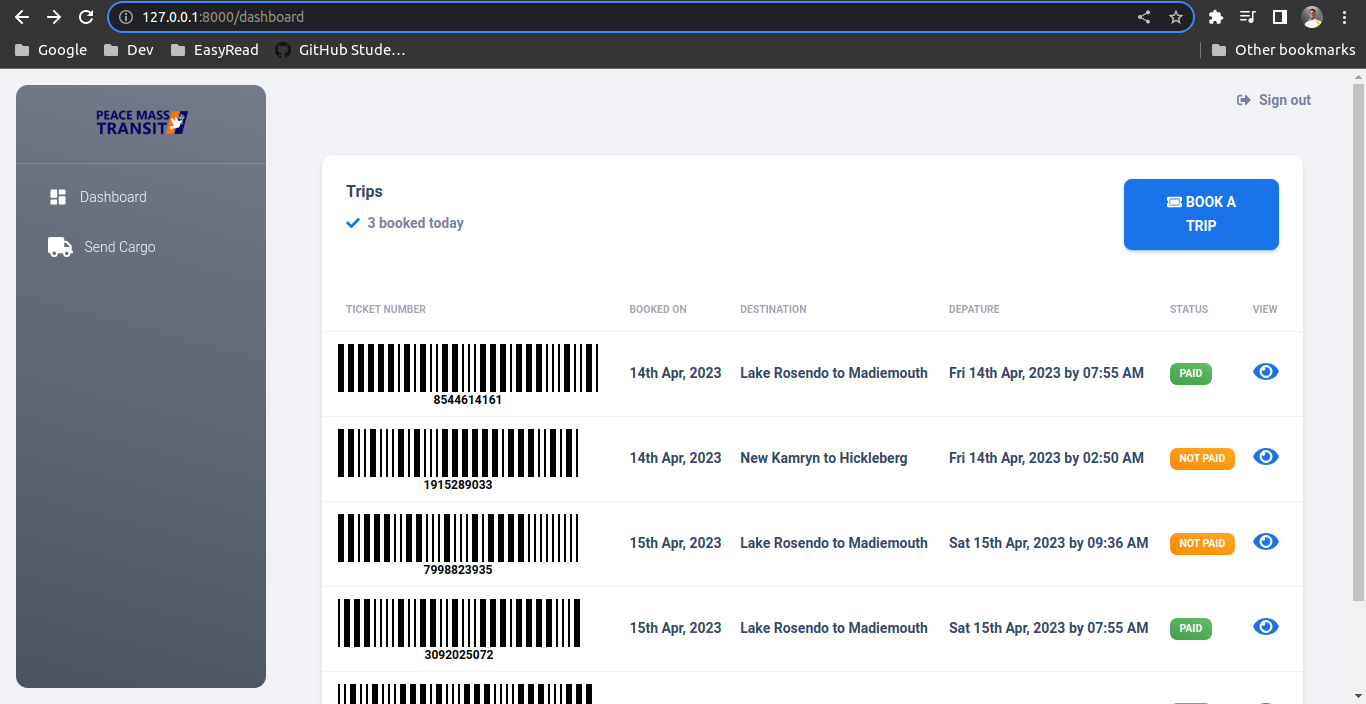Open media control playlist icon
The image size is (1366, 704).
click(1247, 17)
